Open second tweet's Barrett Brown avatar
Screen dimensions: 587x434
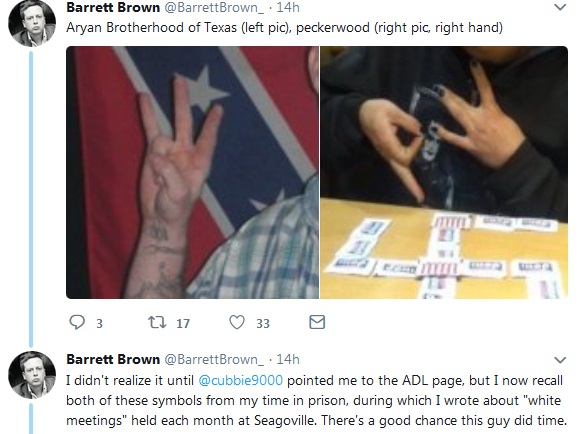[32, 375]
